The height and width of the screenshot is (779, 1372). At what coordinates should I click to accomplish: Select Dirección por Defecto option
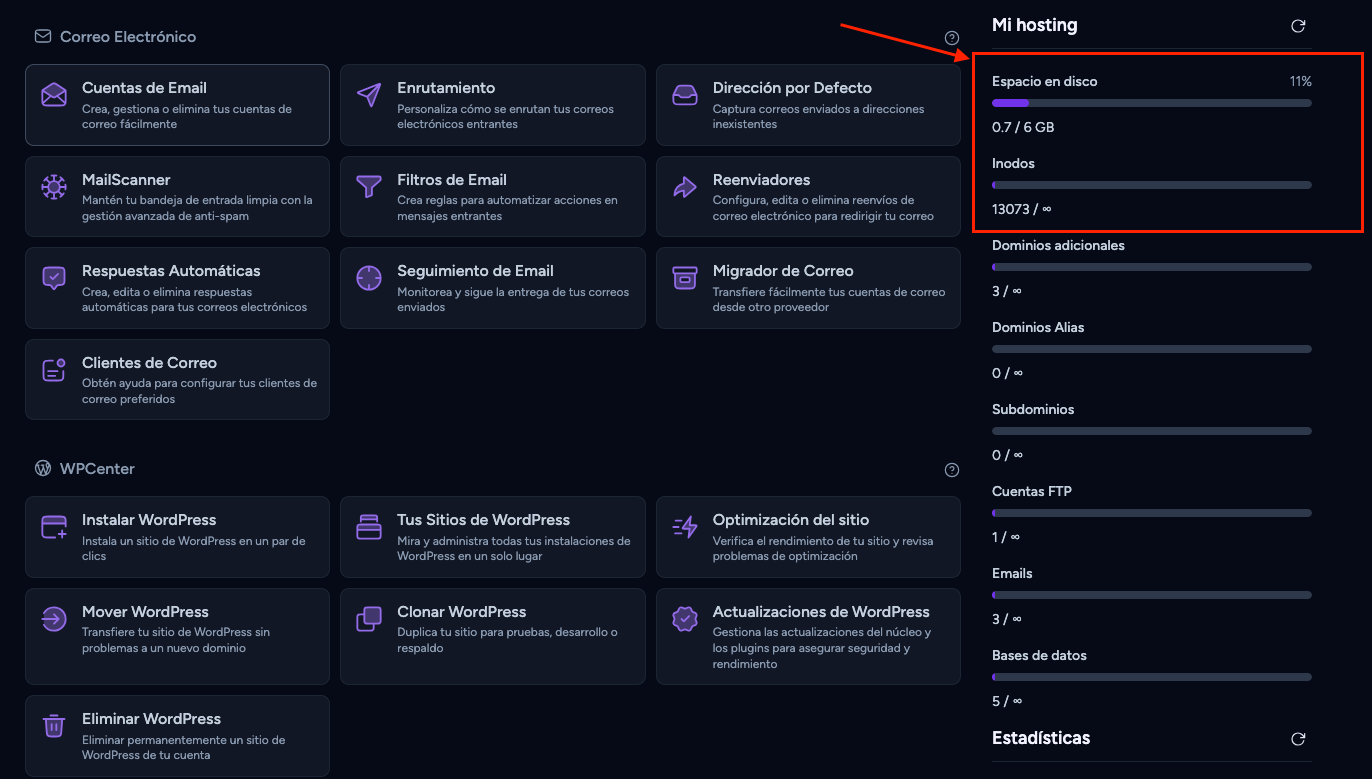(808, 105)
